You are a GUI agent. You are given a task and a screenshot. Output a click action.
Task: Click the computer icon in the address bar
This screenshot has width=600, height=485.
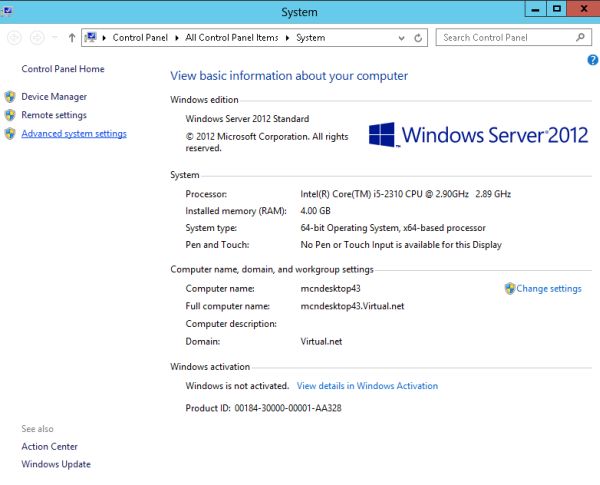91,38
